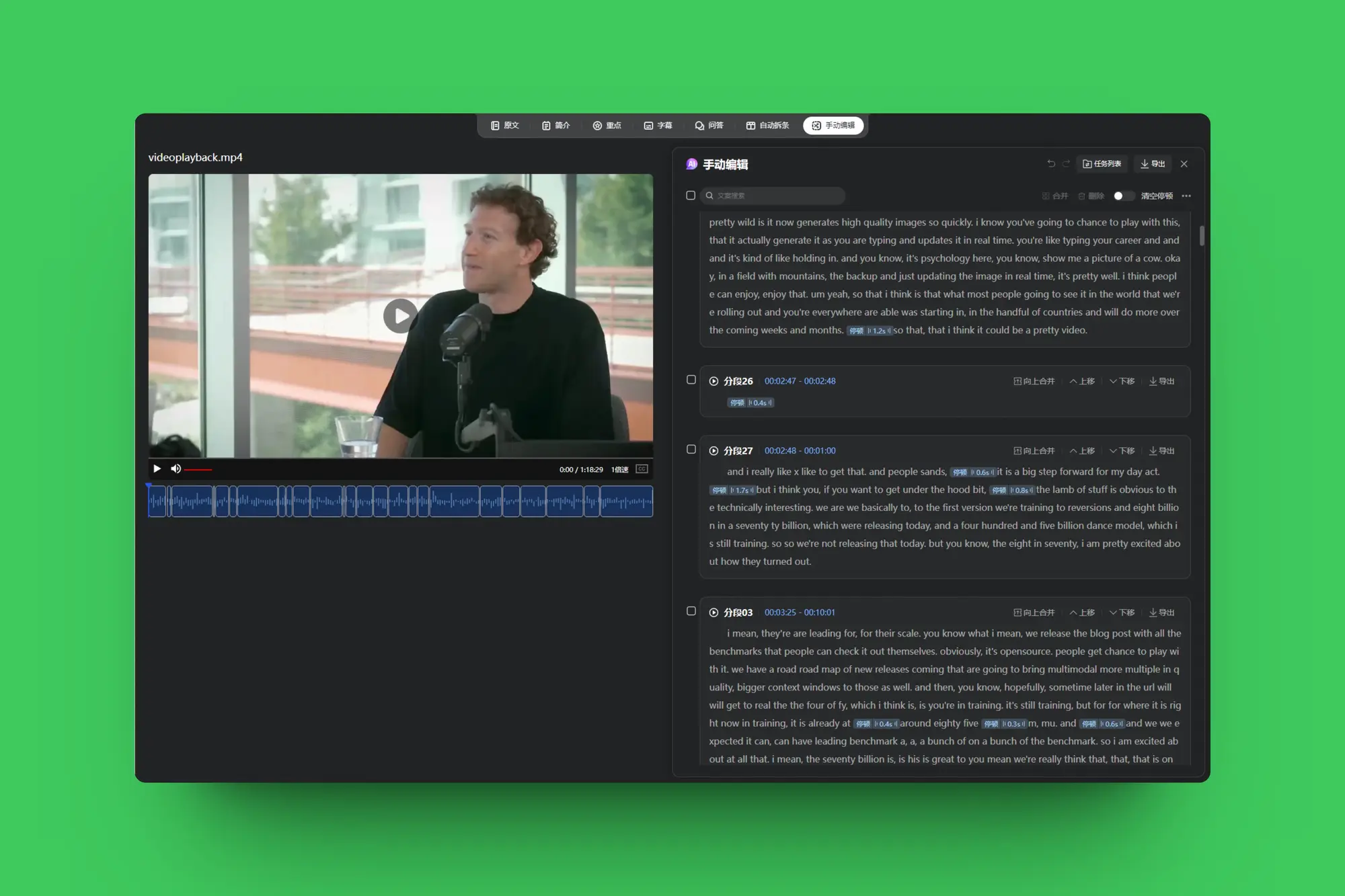Click the CC captions icon on the player
The width and height of the screenshot is (1345, 896).
[x=642, y=469]
